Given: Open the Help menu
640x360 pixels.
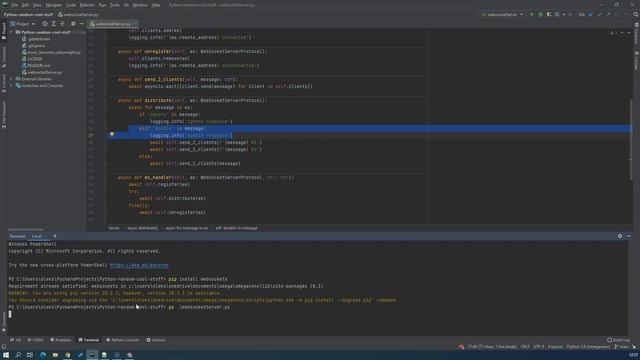Looking at the screenshot, I should coord(156,5).
